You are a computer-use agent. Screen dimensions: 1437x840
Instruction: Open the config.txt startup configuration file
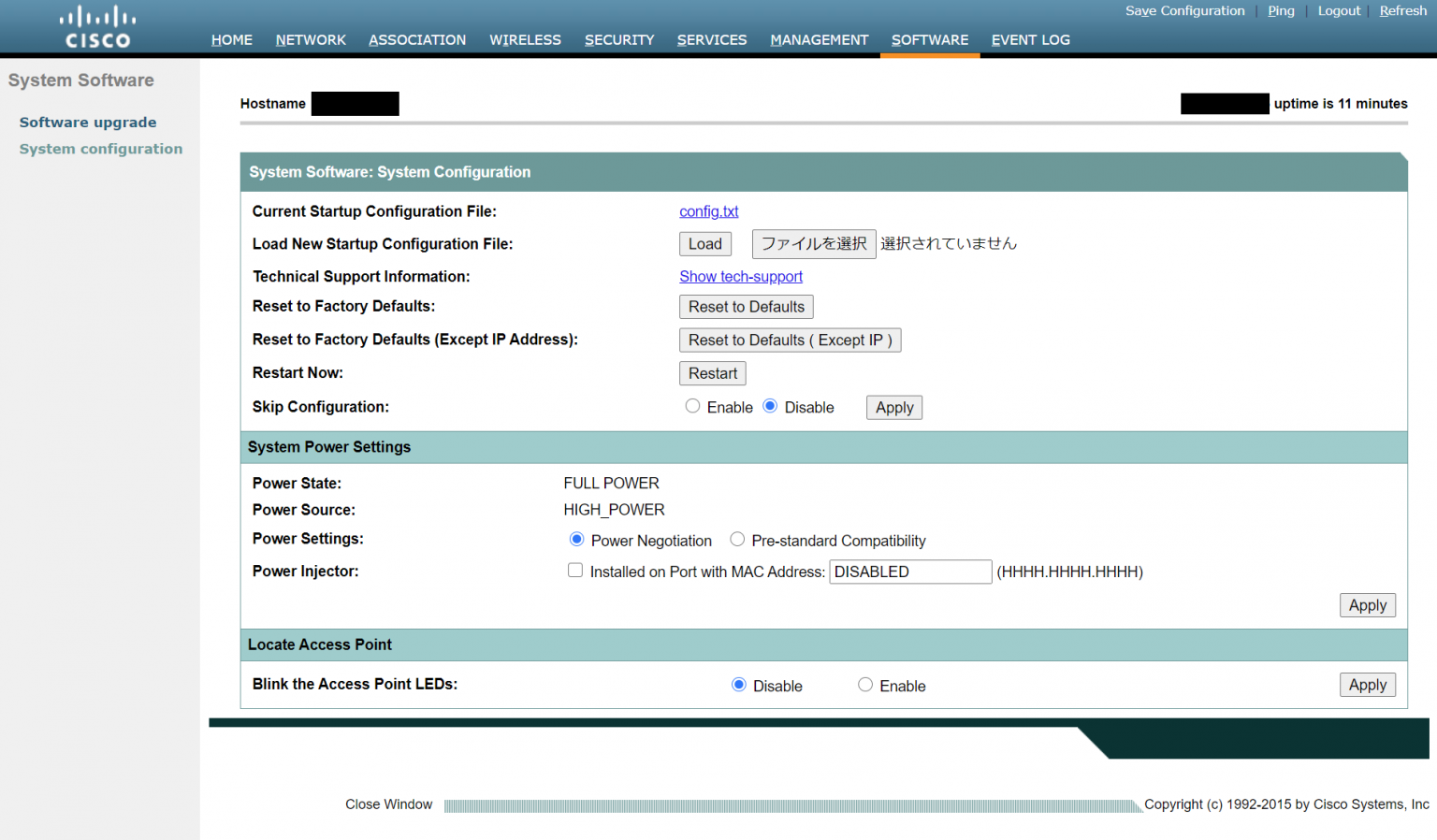[x=708, y=211]
